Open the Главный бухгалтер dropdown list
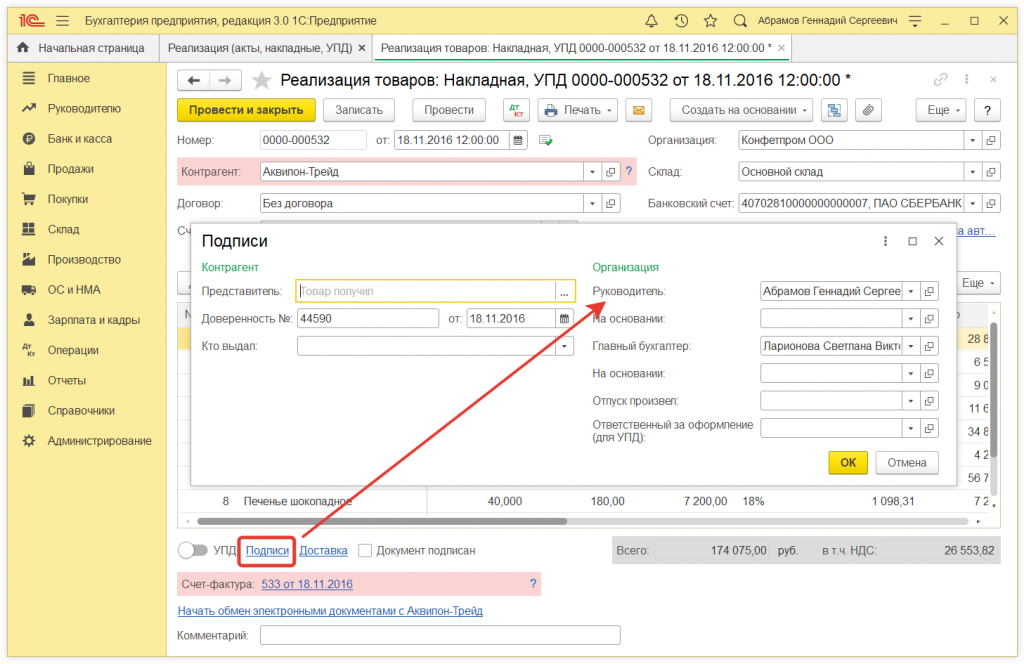The height and width of the screenshot is (664, 1024). tap(910, 346)
